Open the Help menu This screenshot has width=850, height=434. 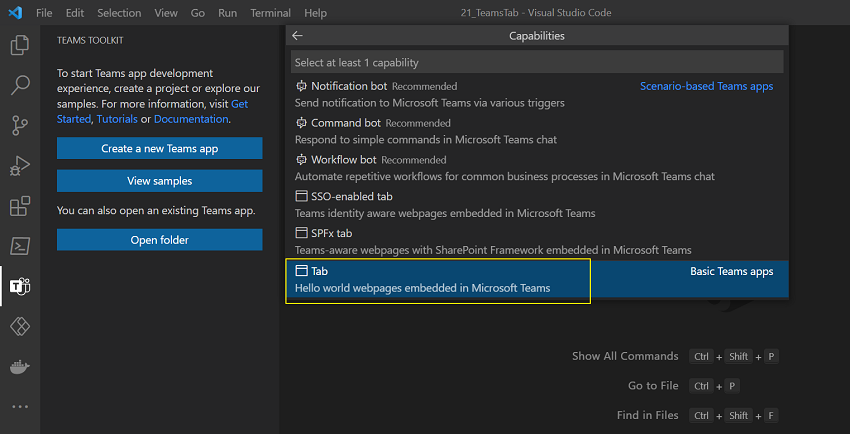click(x=315, y=13)
